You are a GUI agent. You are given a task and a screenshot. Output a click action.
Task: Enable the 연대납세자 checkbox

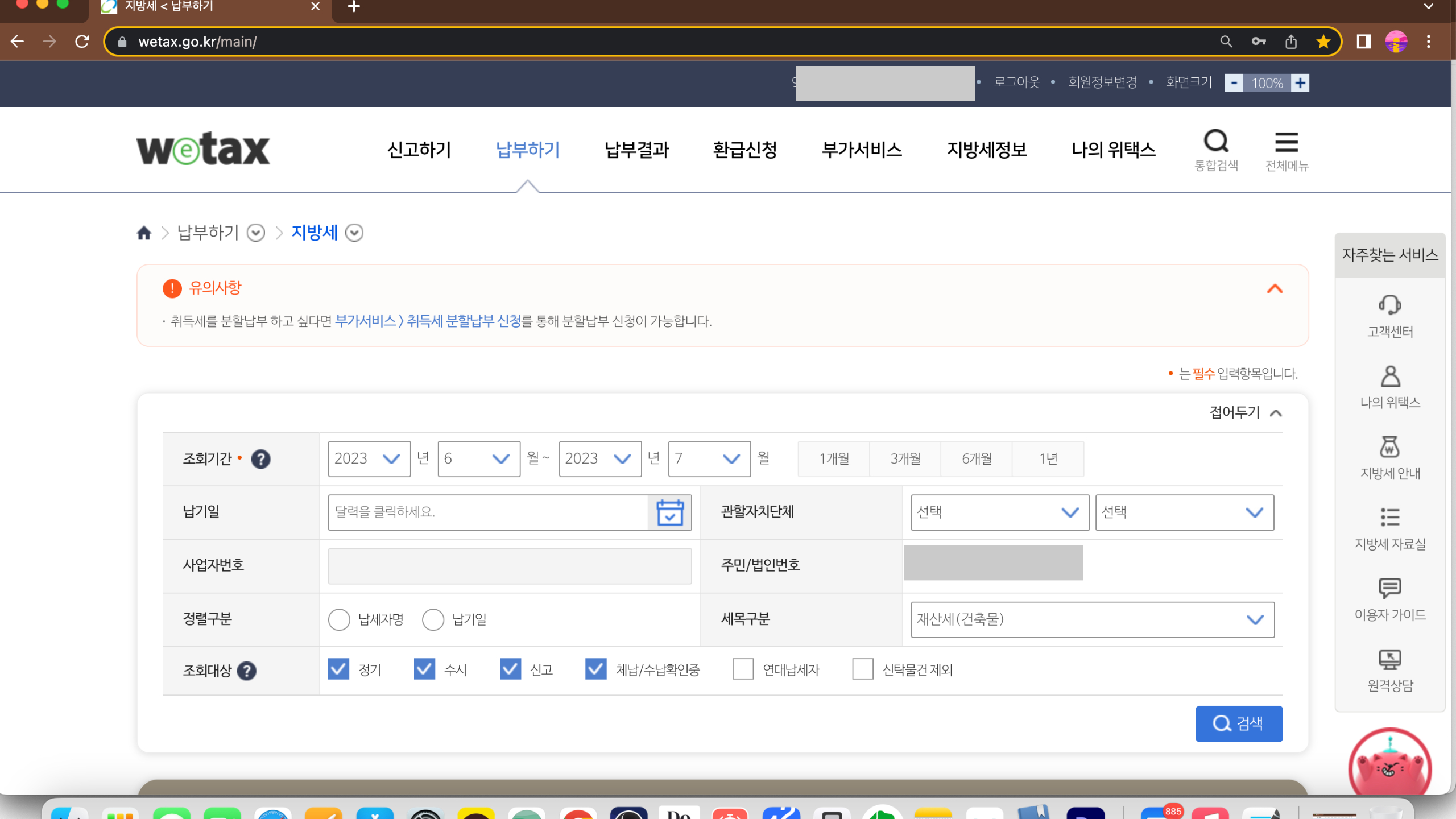[743, 669]
